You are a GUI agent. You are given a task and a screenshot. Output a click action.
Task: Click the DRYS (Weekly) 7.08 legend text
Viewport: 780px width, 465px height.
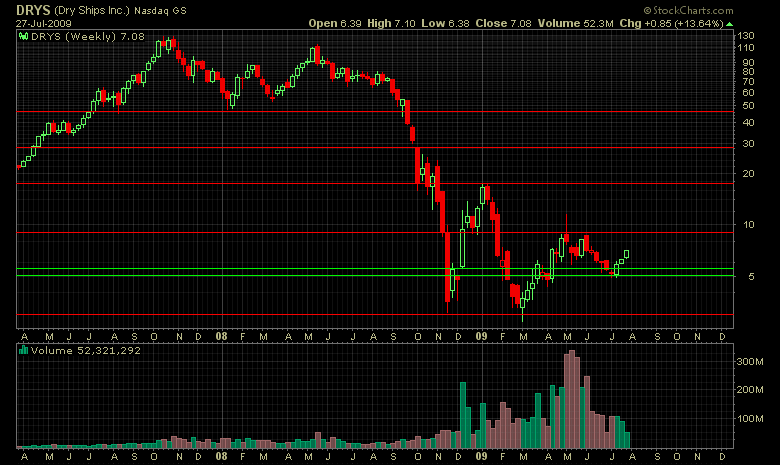tap(88, 36)
